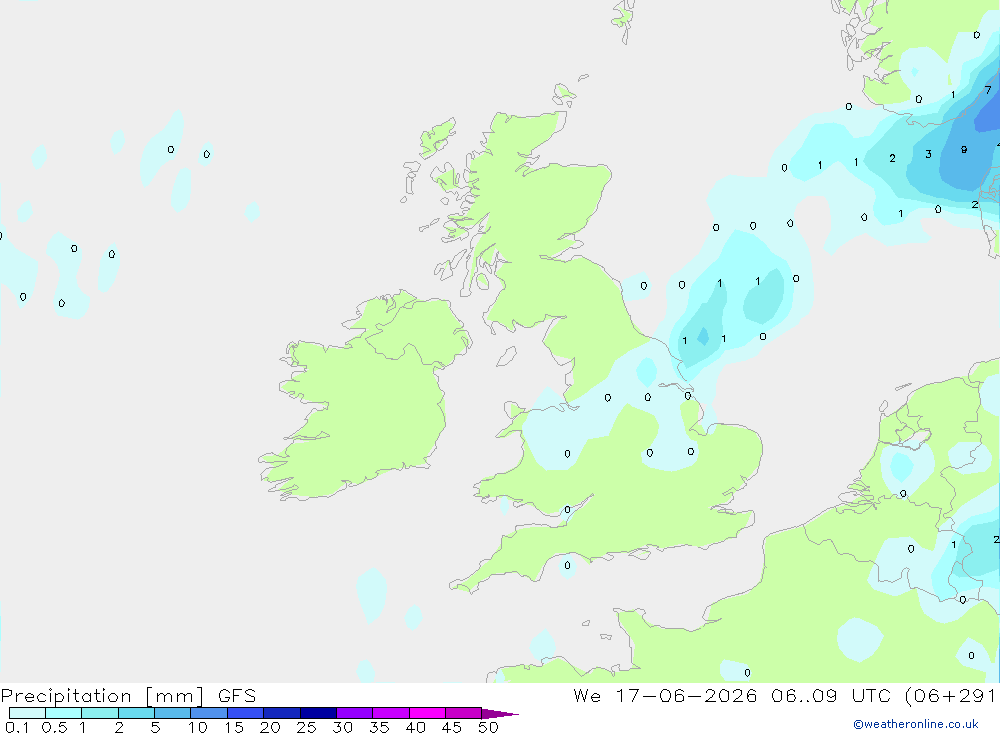The height and width of the screenshot is (733, 1000).
Task: Click the legend value '50'
Action: [x=488, y=727]
